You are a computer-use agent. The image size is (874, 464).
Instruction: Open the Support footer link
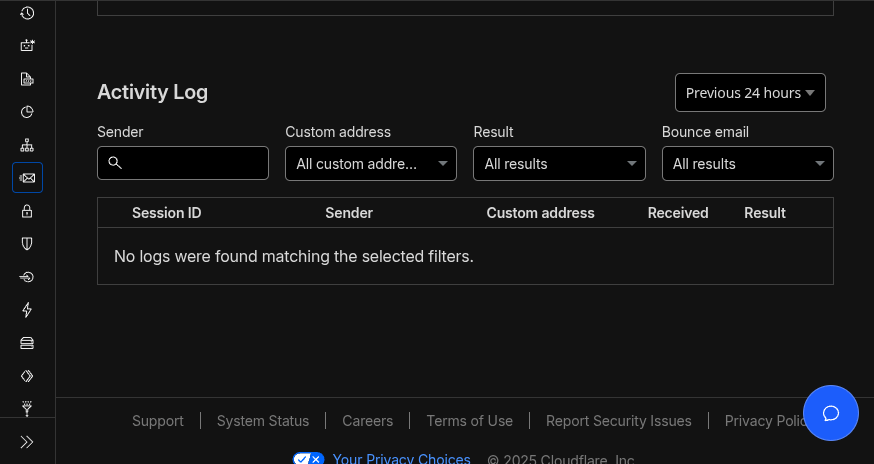point(158,421)
